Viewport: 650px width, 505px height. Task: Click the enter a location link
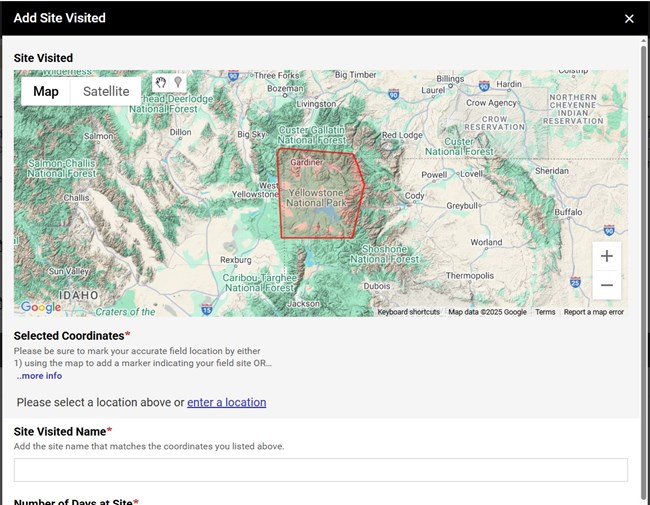point(226,402)
